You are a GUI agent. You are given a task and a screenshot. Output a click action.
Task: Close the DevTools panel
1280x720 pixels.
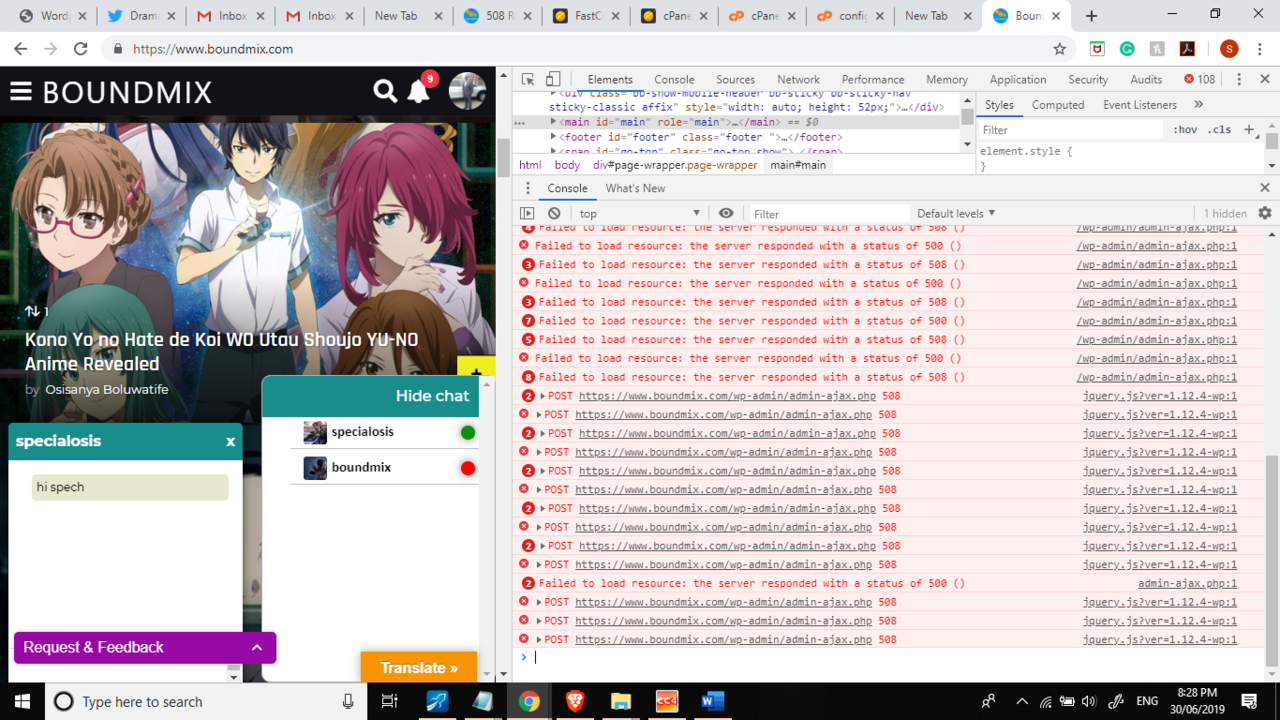(1264, 79)
